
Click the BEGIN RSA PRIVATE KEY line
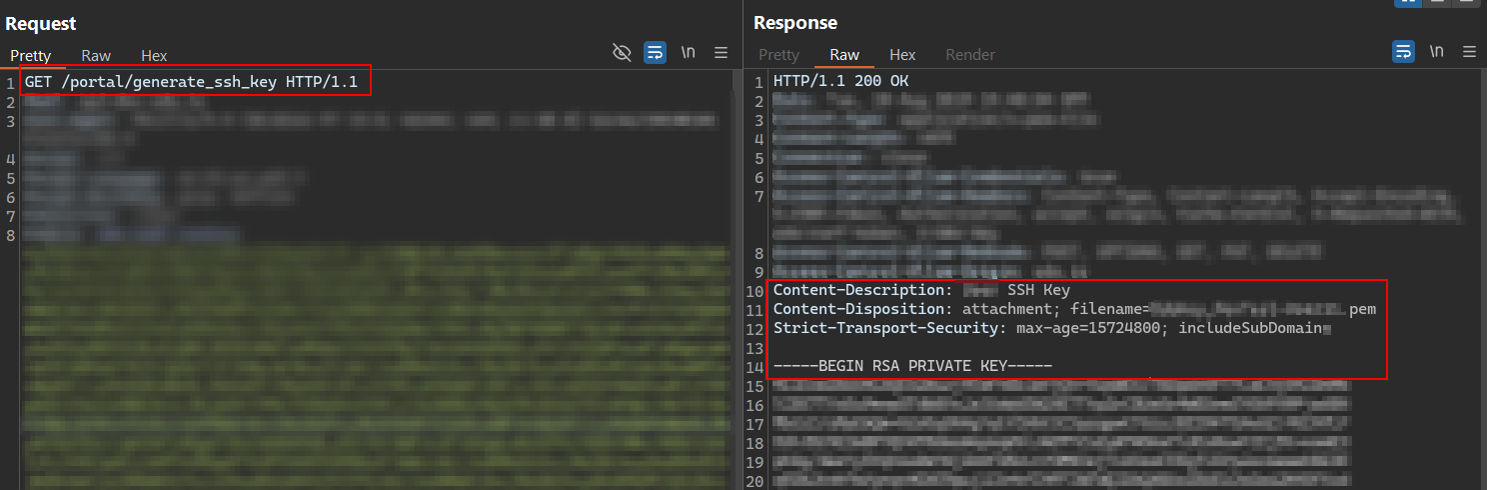point(913,366)
